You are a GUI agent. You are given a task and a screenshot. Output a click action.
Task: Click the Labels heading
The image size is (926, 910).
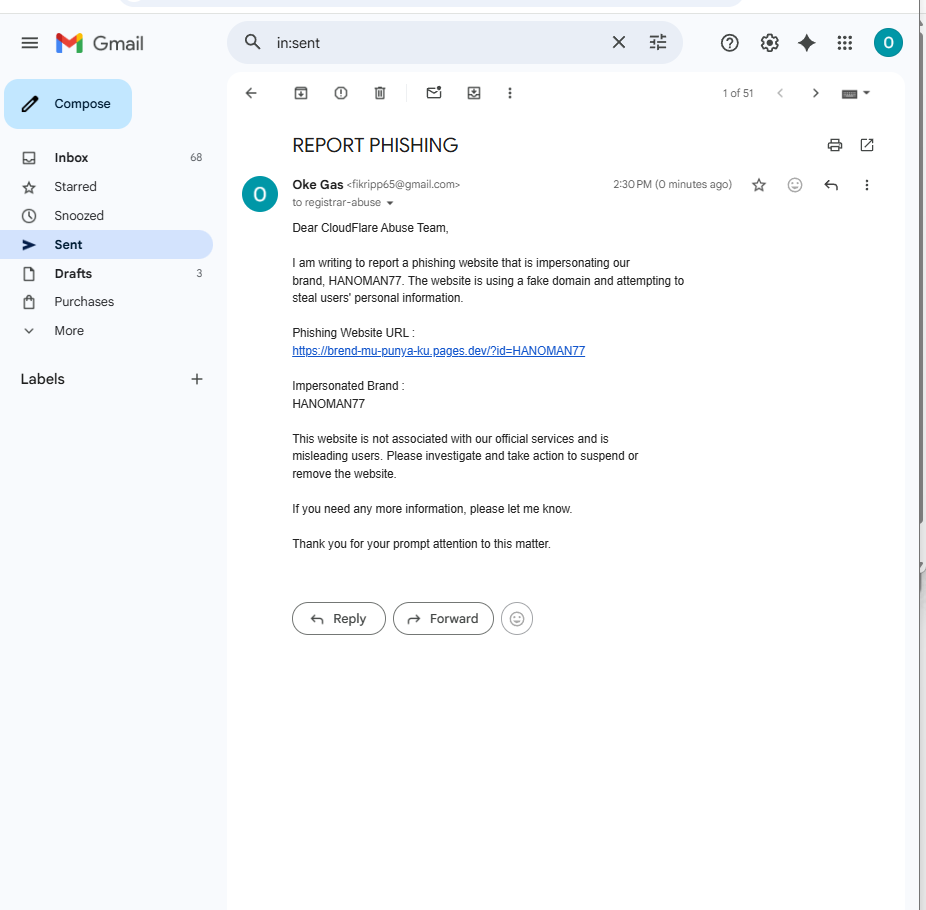43,379
